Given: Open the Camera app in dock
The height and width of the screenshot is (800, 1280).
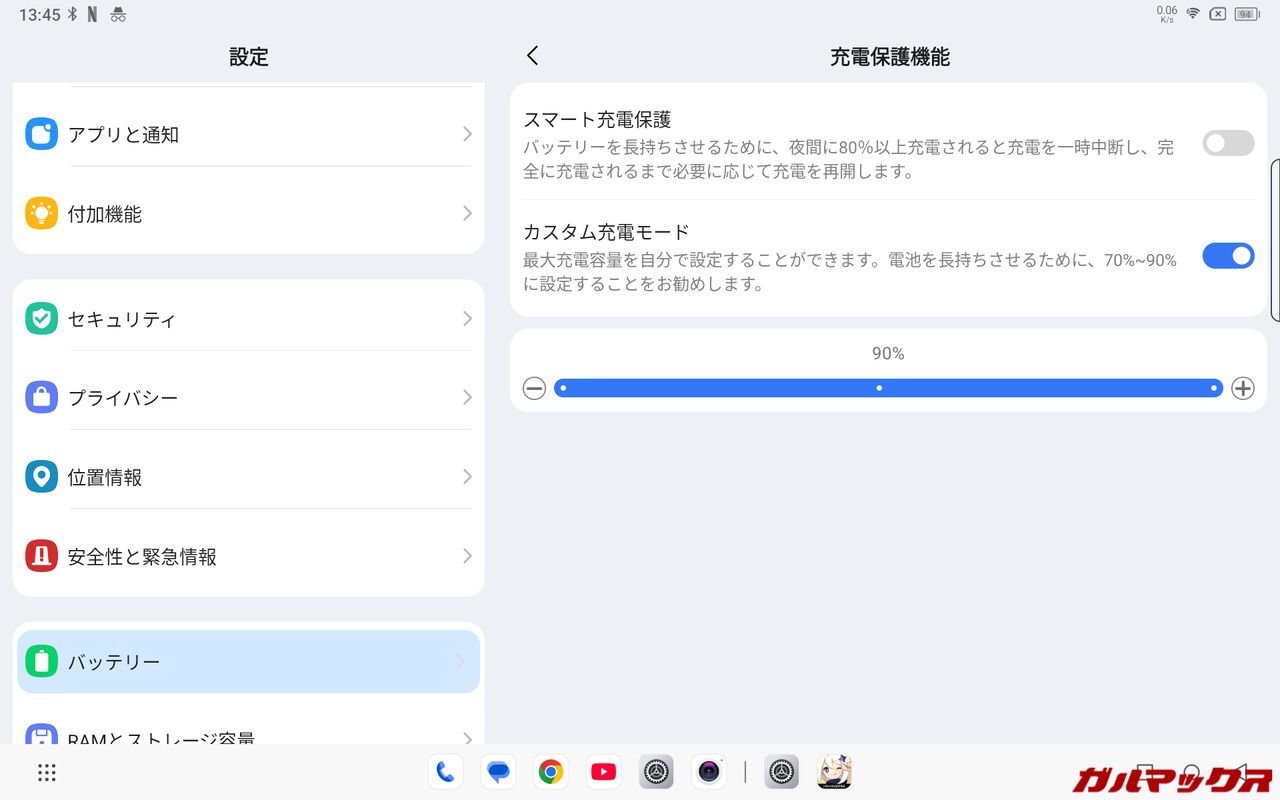Looking at the screenshot, I should [x=709, y=772].
